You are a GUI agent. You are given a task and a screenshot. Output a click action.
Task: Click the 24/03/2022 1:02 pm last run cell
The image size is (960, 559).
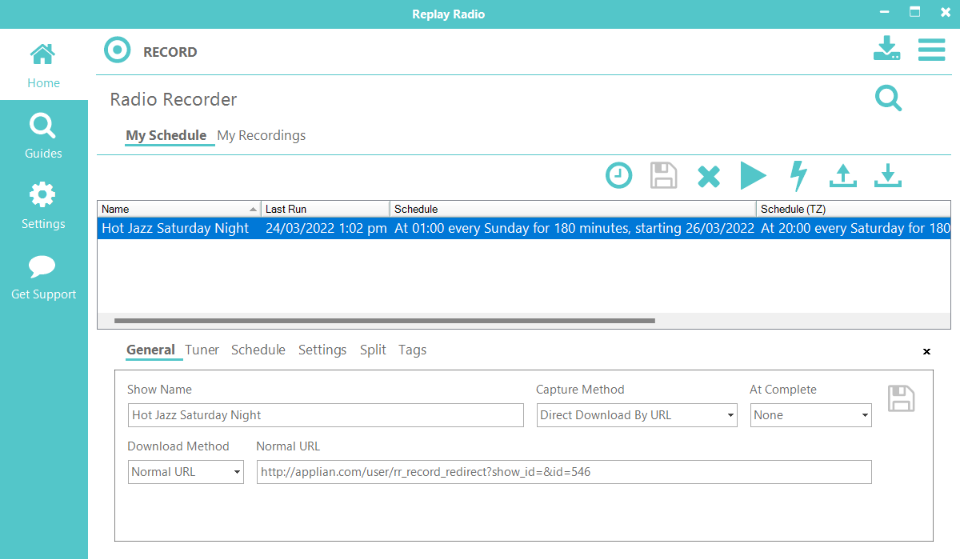[x=326, y=228]
